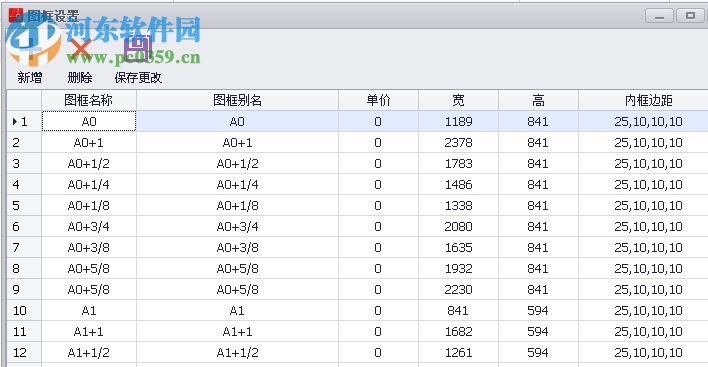Image resolution: width=708 pixels, height=367 pixels.
Task: Click width value 1635
Action: pyautogui.click(x=458, y=247)
